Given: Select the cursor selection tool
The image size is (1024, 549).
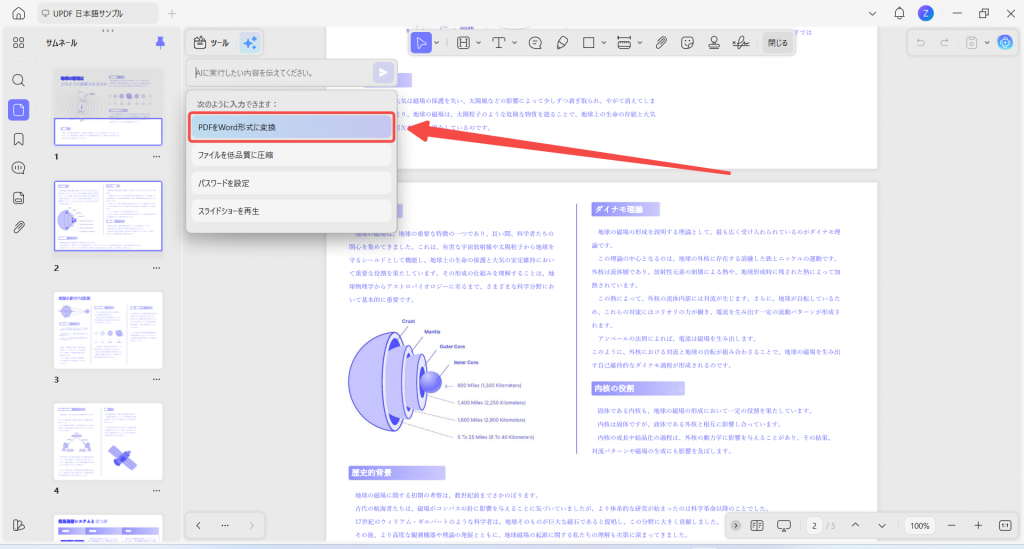Looking at the screenshot, I should (421, 43).
